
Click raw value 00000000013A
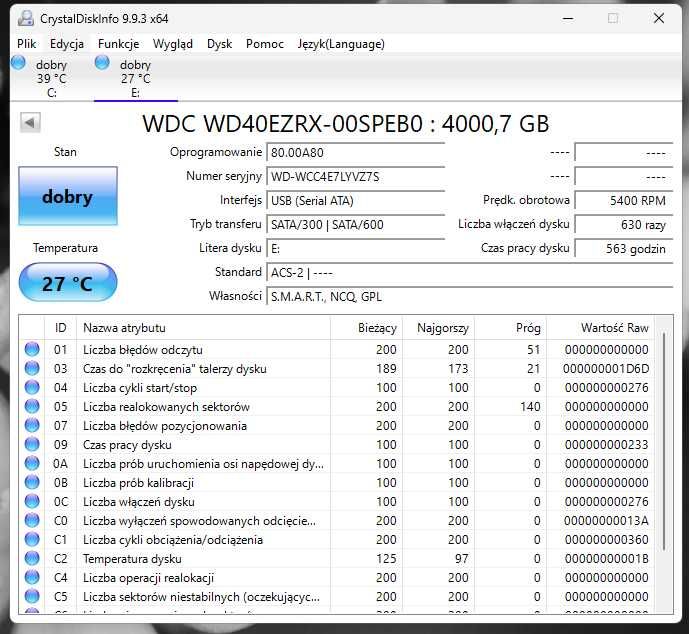coord(606,521)
